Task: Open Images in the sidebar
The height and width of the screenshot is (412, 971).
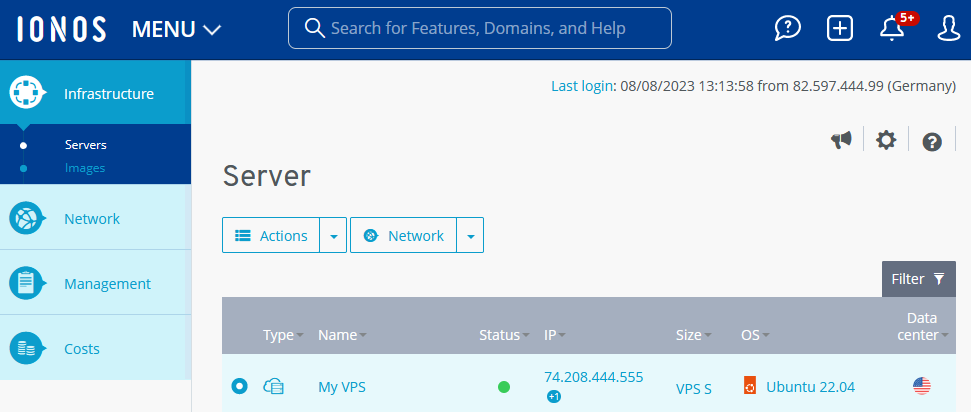Action: (x=85, y=168)
